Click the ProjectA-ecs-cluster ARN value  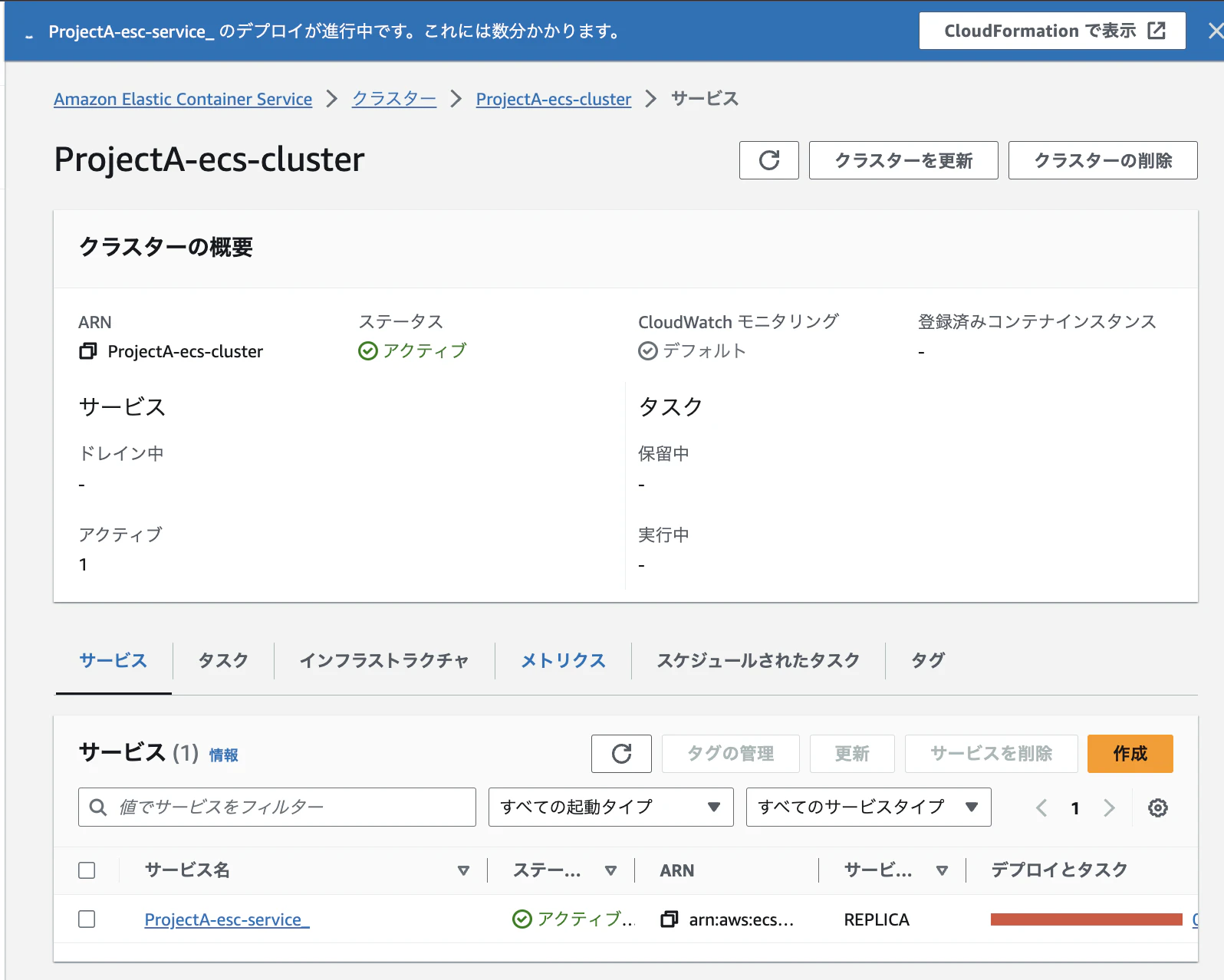(186, 351)
